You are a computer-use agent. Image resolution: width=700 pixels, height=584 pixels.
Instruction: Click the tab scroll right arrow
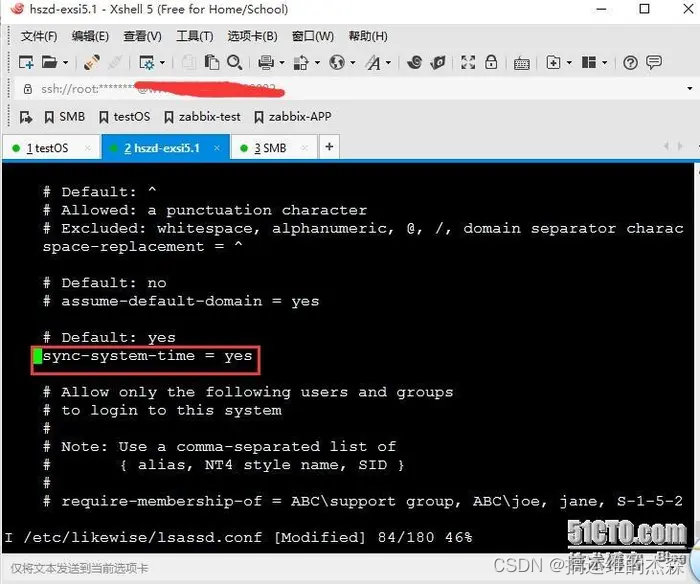680,146
